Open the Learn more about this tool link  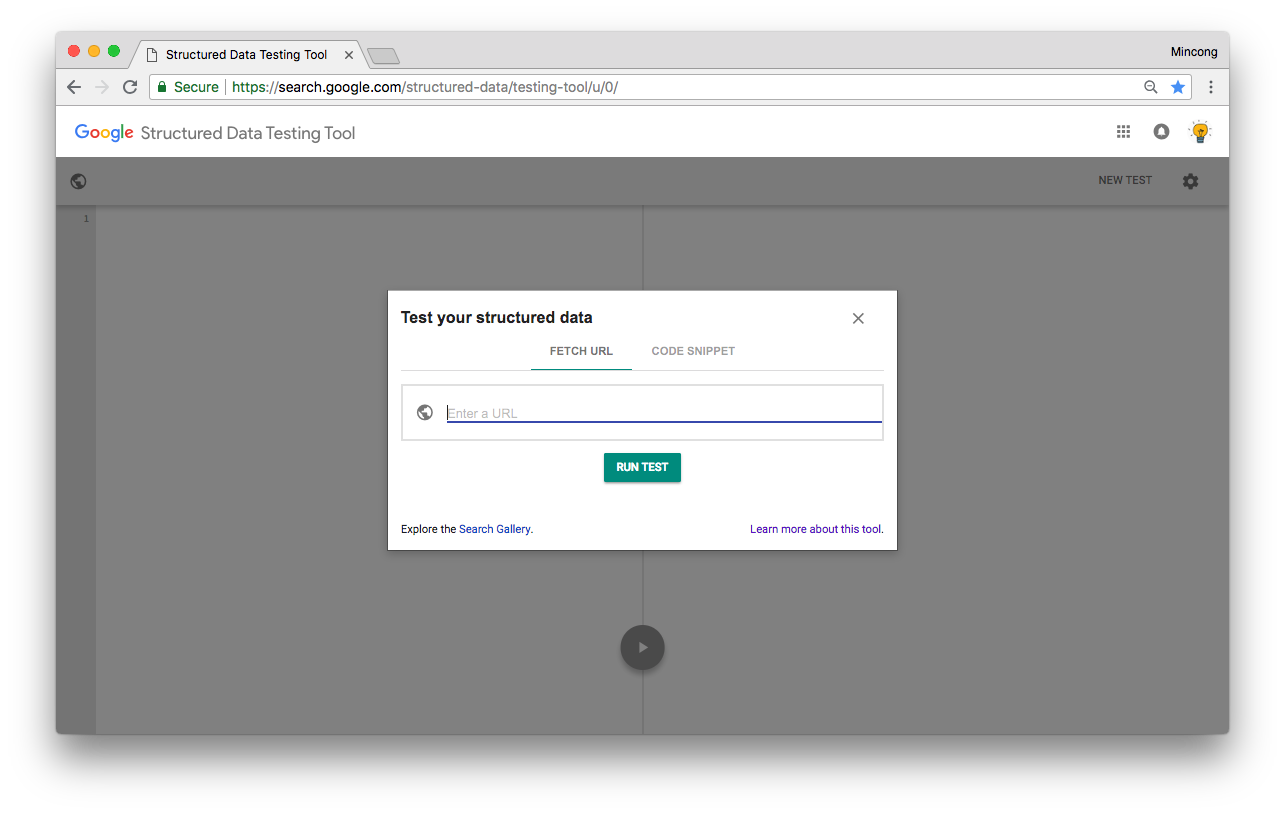[817, 529]
